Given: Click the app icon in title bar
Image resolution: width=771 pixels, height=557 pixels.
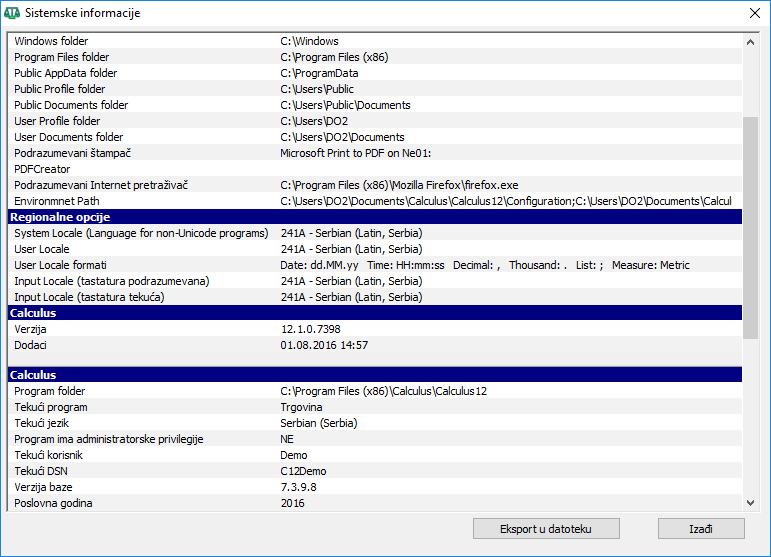Looking at the screenshot, I should 12,13.
